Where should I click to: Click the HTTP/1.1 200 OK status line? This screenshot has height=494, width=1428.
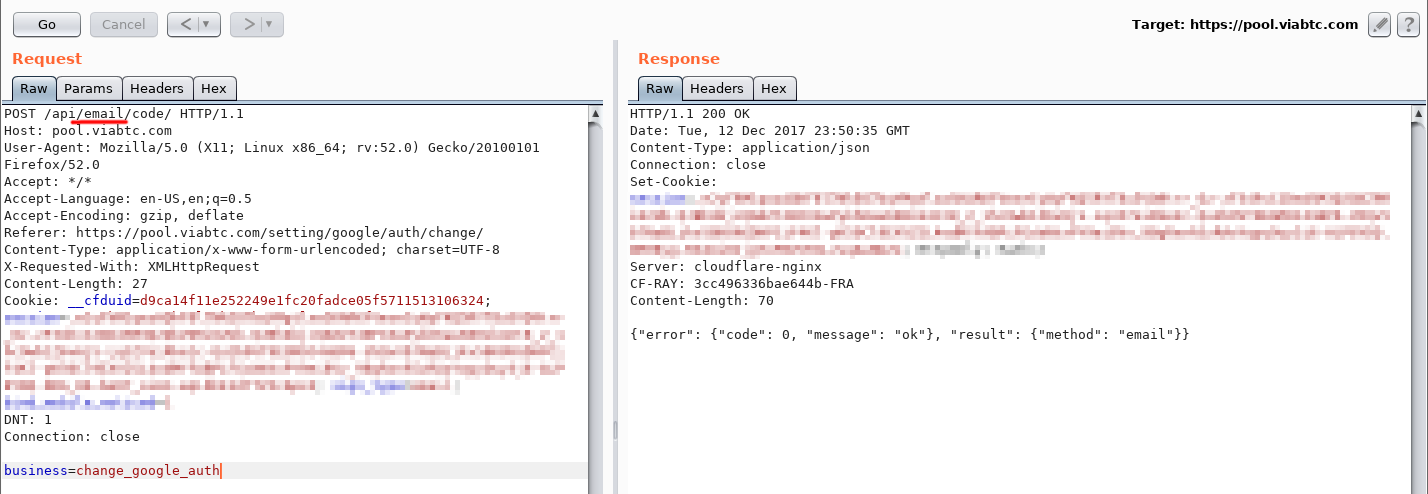click(x=690, y=114)
